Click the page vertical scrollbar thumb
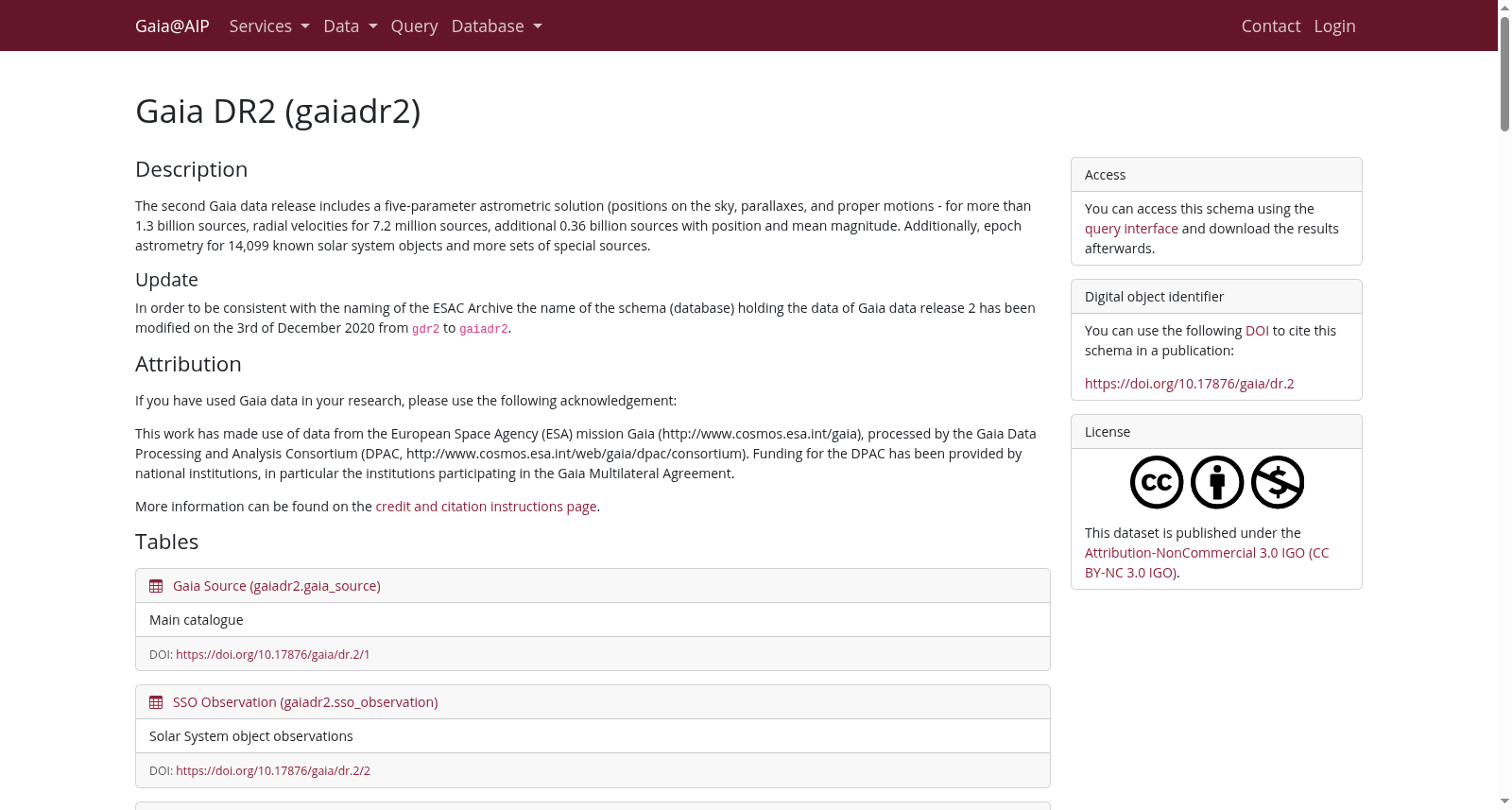The width and height of the screenshot is (1512, 810). pos(1505,74)
